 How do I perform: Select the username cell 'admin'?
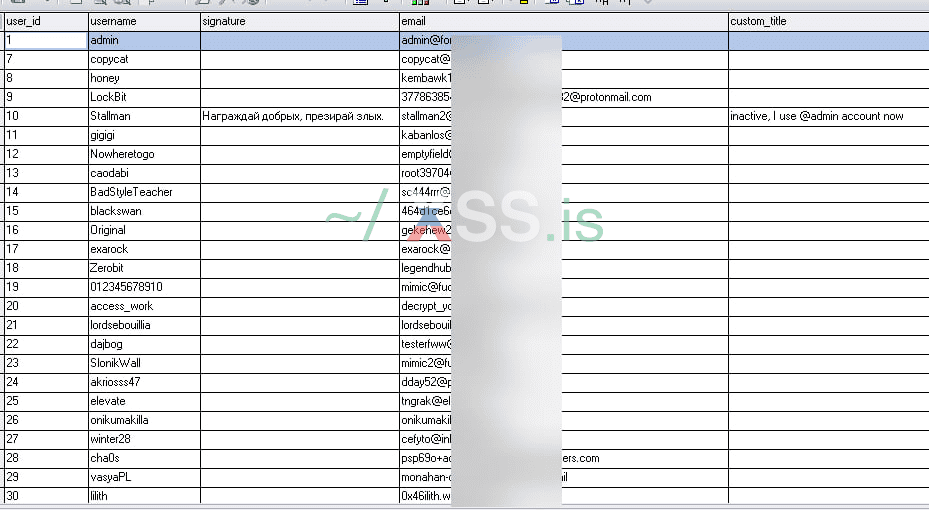tap(144, 40)
